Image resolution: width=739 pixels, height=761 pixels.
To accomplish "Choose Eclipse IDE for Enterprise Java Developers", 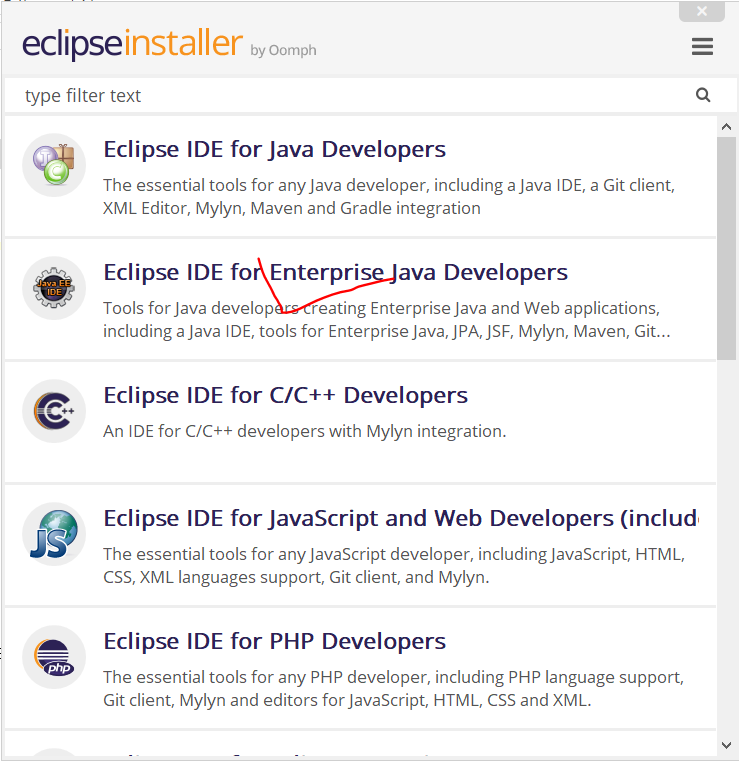I will (x=335, y=272).
